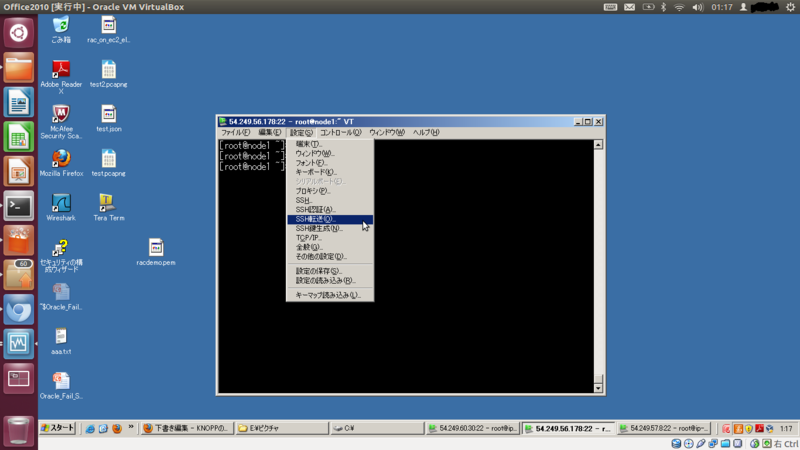The image size is (800, 450).
Task: Open the Adobe Reader X desktop shortcut
Action: (61, 76)
